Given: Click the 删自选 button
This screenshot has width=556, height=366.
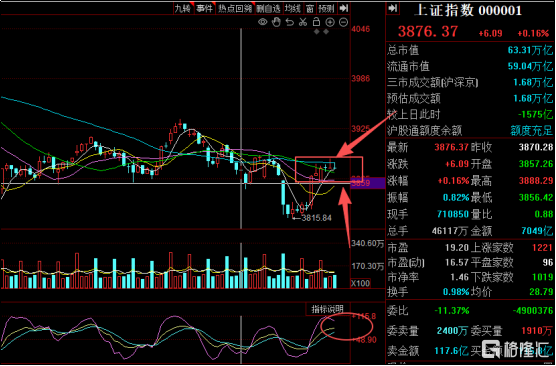Looking at the screenshot, I should pyautogui.click(x=268, y=8).
